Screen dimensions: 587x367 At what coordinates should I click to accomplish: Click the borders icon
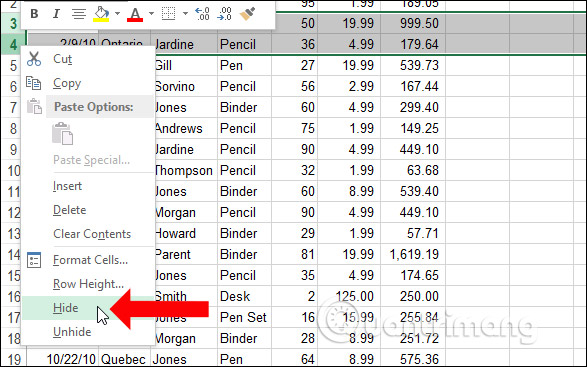tap(168, 14)
